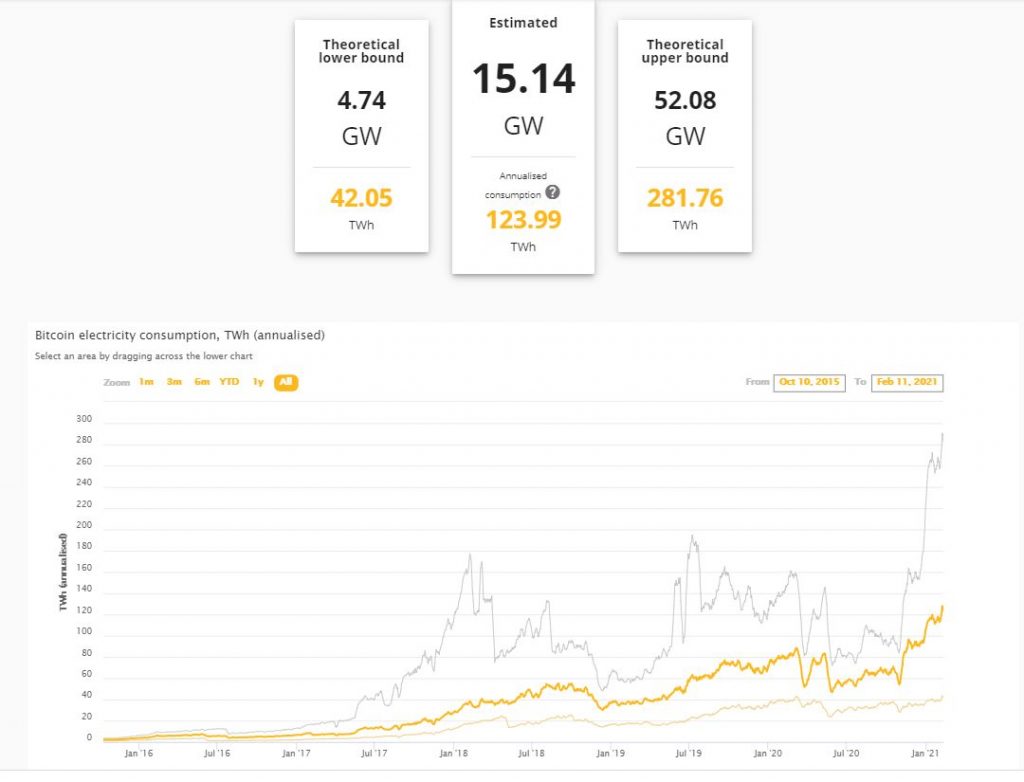Select the All zoom range
Viewport: 1024px width, 782px height.
click(x=286, y=382)
